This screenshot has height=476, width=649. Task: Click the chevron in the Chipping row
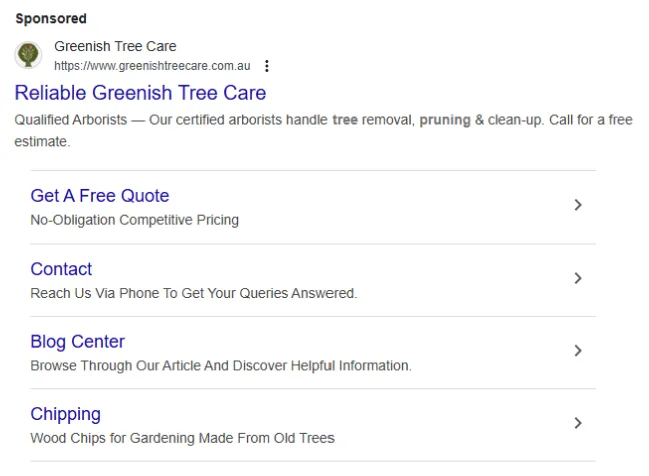click(x=577, y=423)
